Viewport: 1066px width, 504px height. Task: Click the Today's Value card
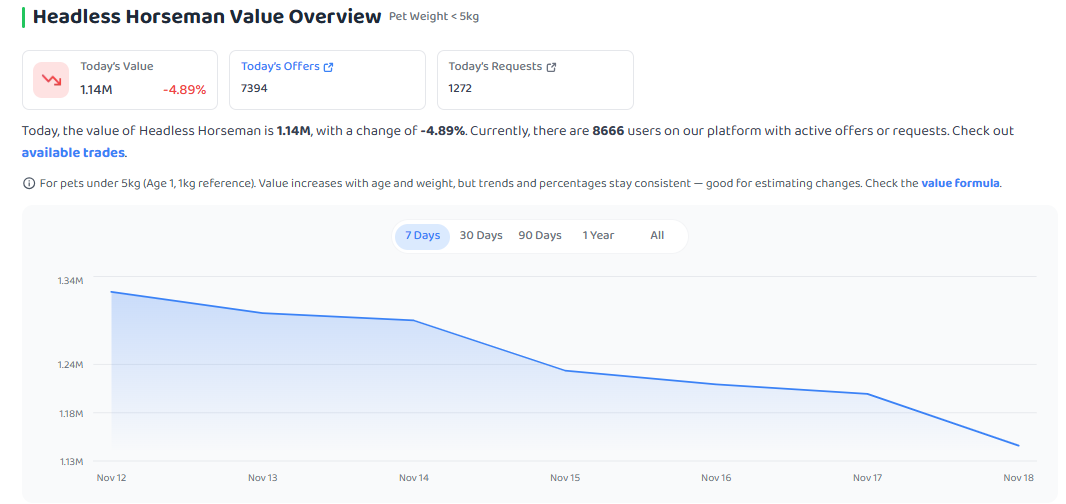[x=120, y=80]
